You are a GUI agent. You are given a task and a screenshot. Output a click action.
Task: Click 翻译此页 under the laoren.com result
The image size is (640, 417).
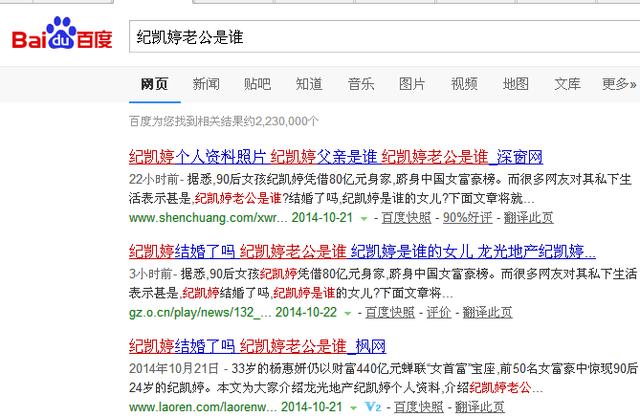480,407
